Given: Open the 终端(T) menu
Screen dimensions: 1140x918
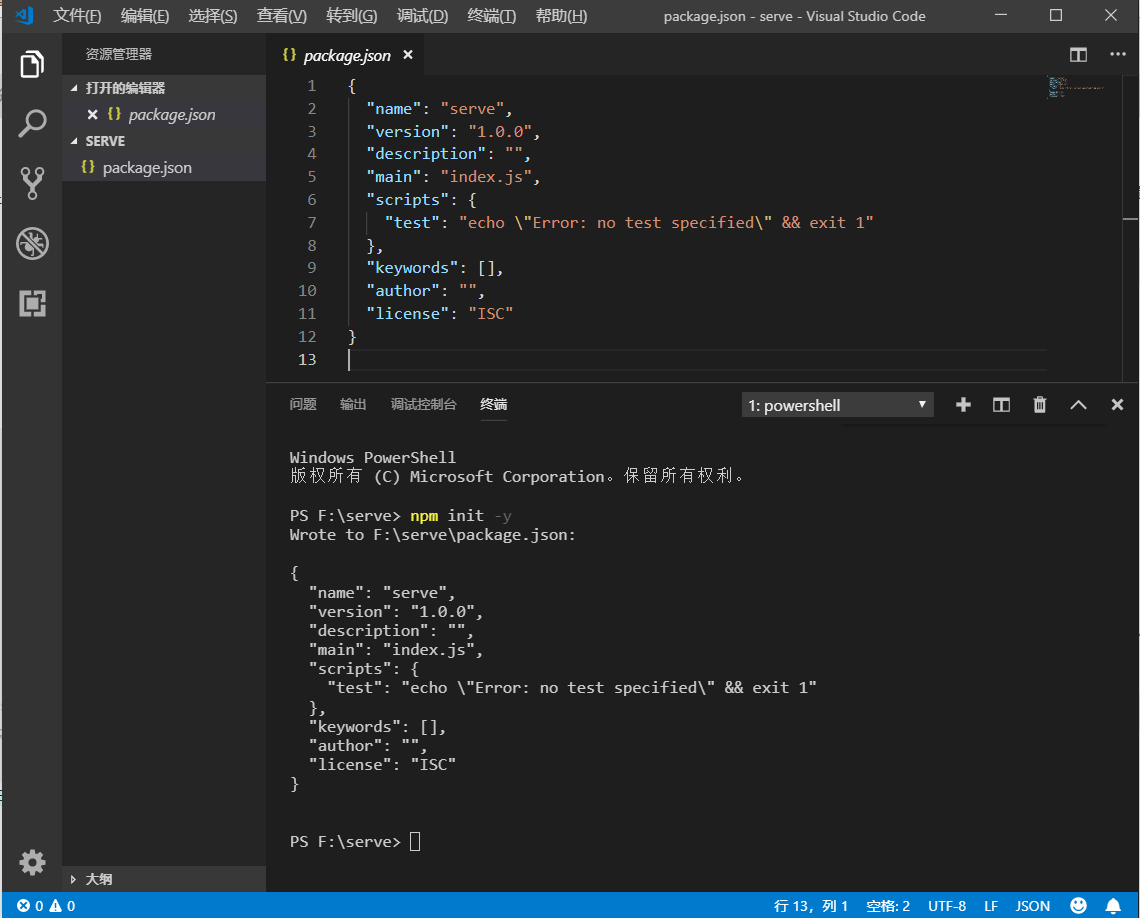Looking at the screenshot, I should (x=491, y=16).
